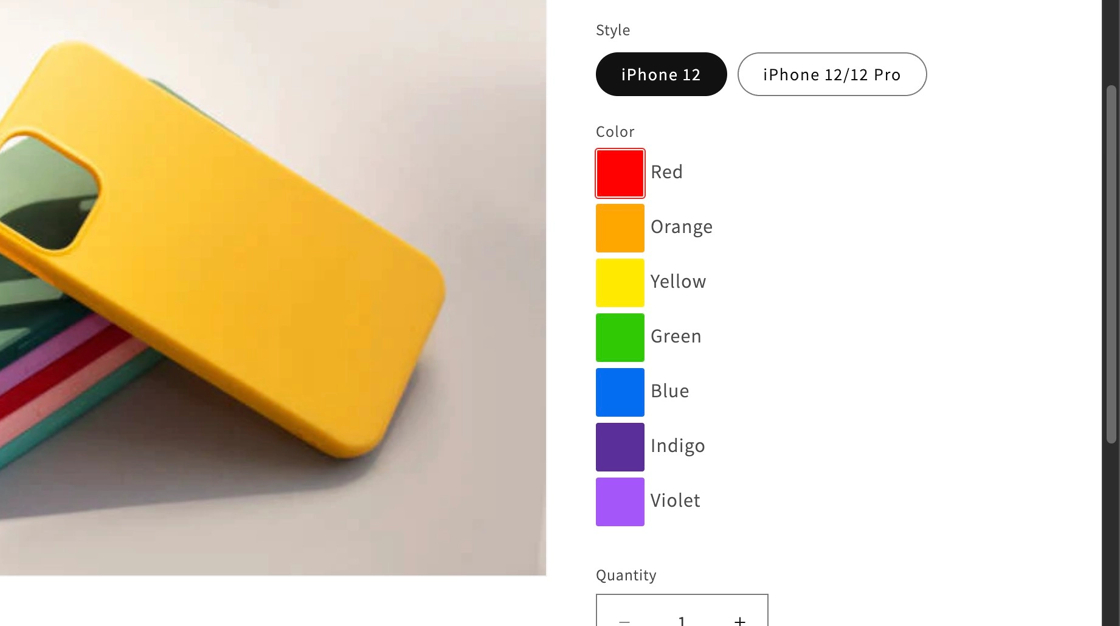Viewport: 1120px width, 626px height.
Task: Pick the Red color swatch
Action: point(620,173)
